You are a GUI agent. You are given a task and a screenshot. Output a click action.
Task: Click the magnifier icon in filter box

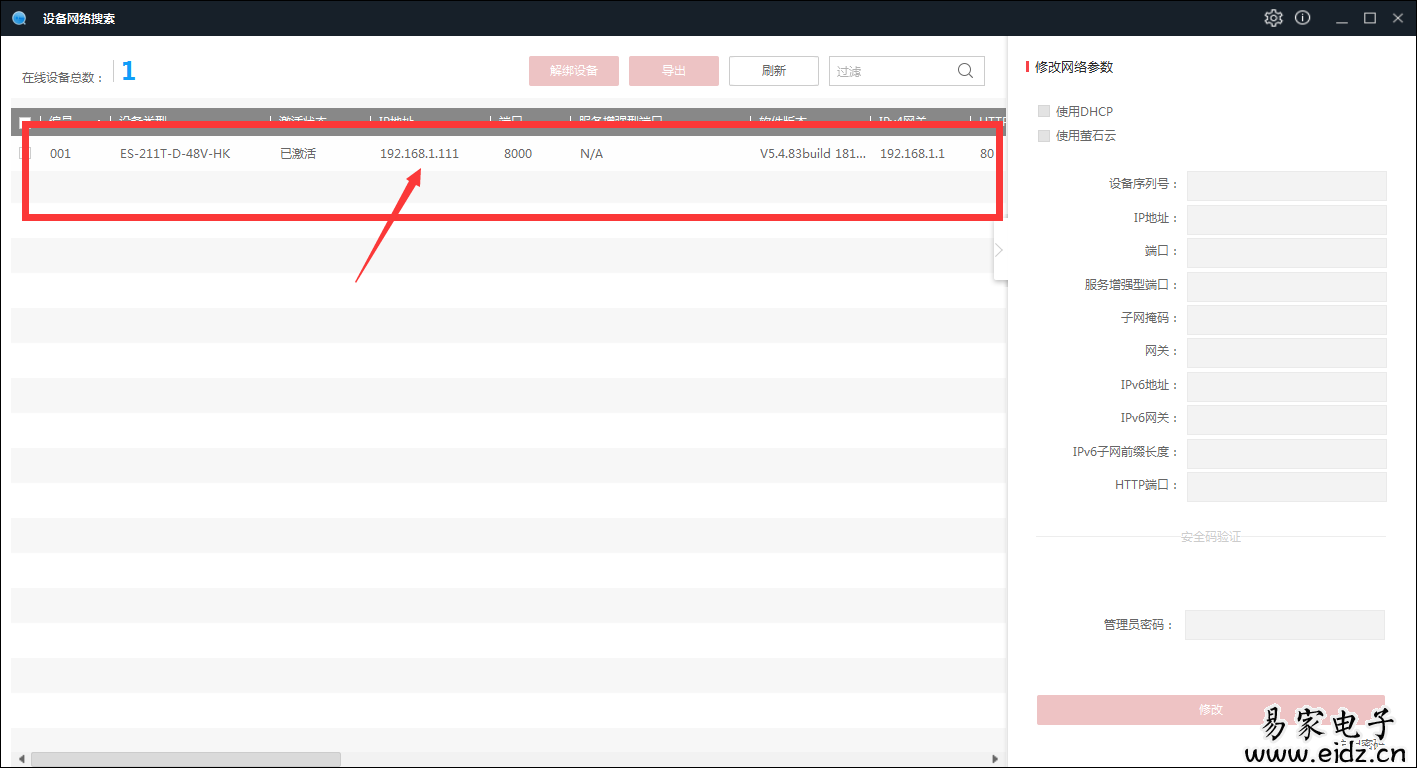click(x=965, y=71)
